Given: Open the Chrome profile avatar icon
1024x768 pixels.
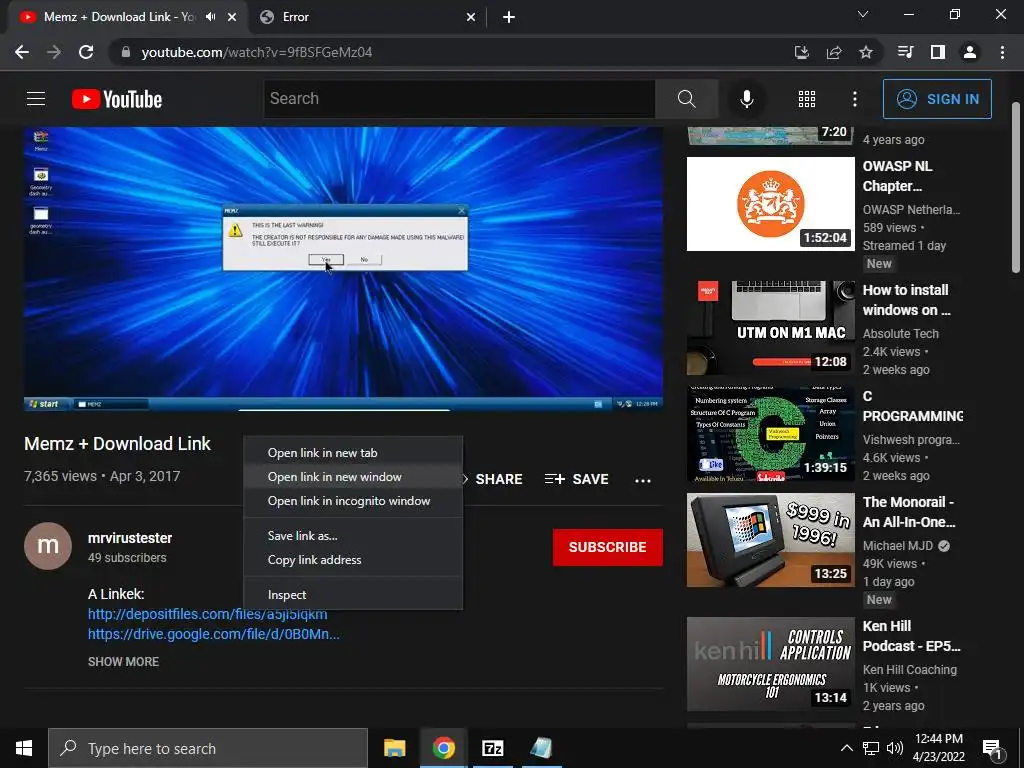Looking at the screenshot, I should (970, 52).
